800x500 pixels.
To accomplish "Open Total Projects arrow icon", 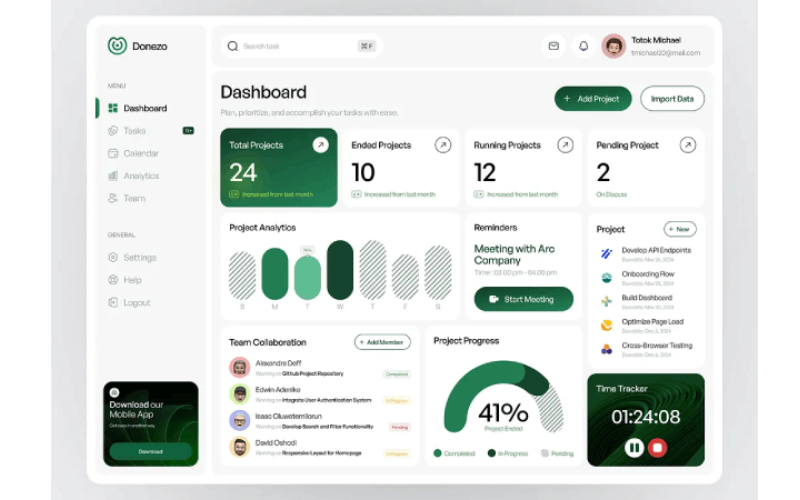I will click(x=320, y=145).
